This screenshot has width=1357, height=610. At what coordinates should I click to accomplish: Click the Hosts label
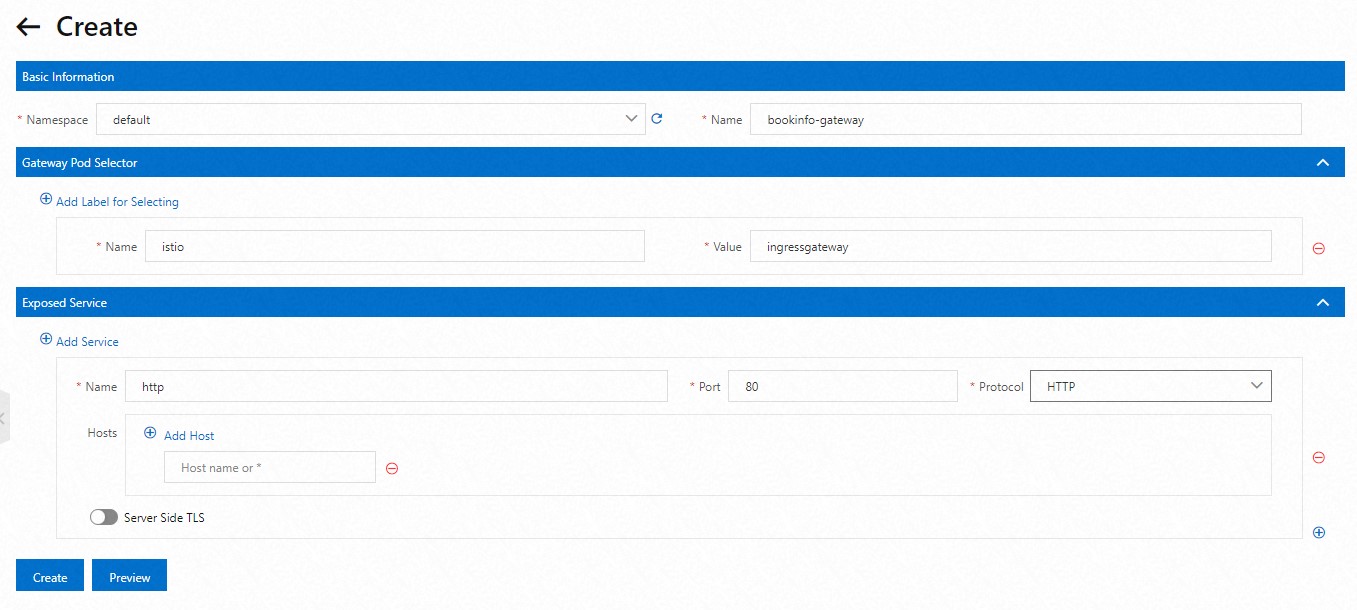tap(102, 433)
